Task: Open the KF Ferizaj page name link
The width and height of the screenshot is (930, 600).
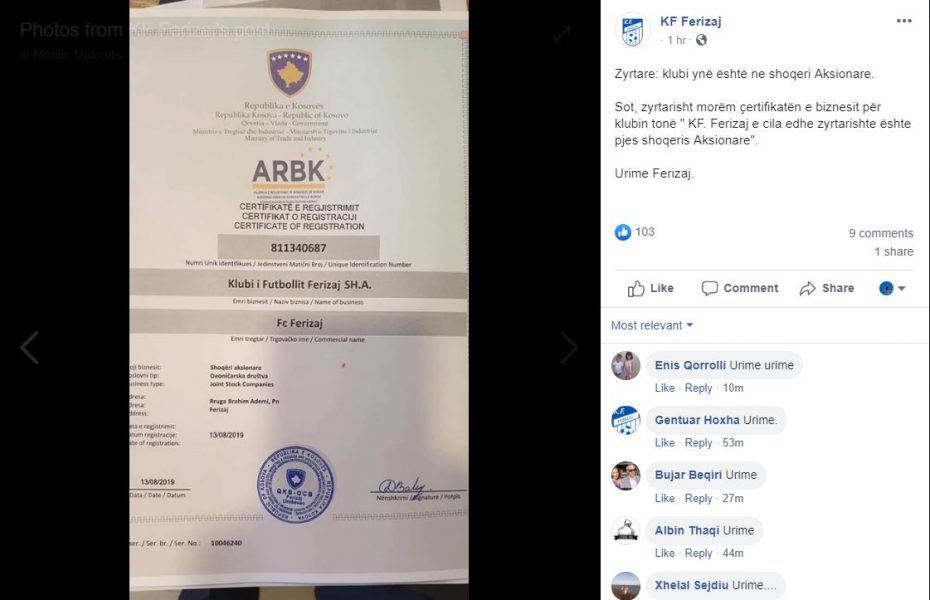Action: (690, 21)
